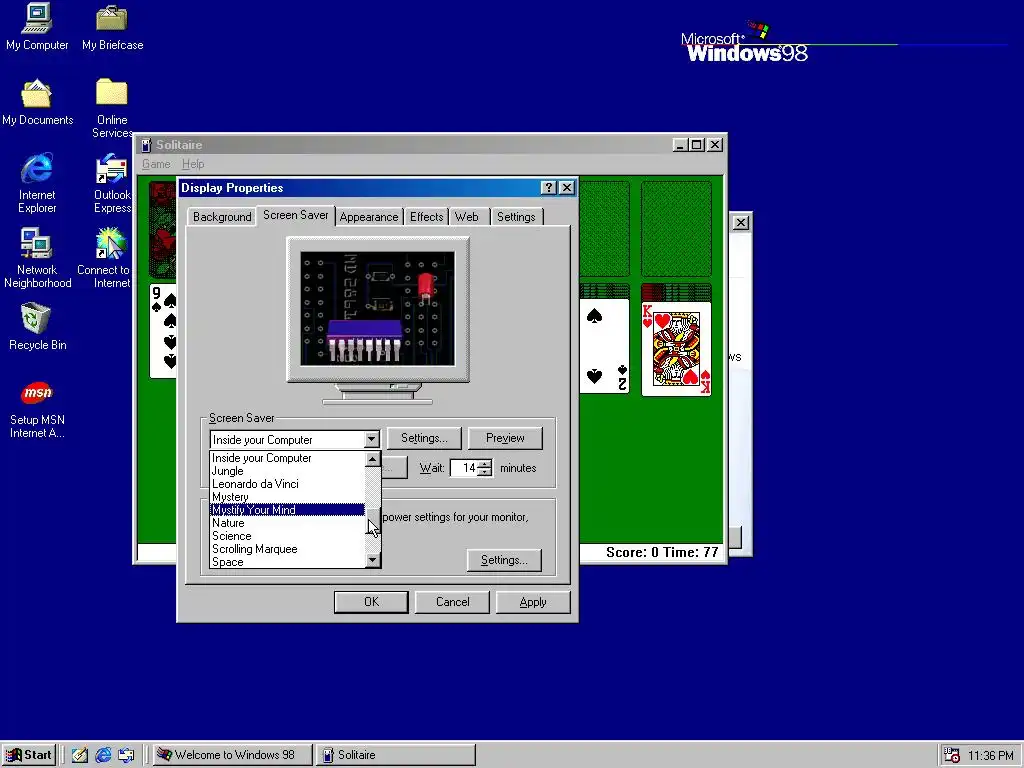
Task: Choose Nature screen saver option
Action: [287, 523]
